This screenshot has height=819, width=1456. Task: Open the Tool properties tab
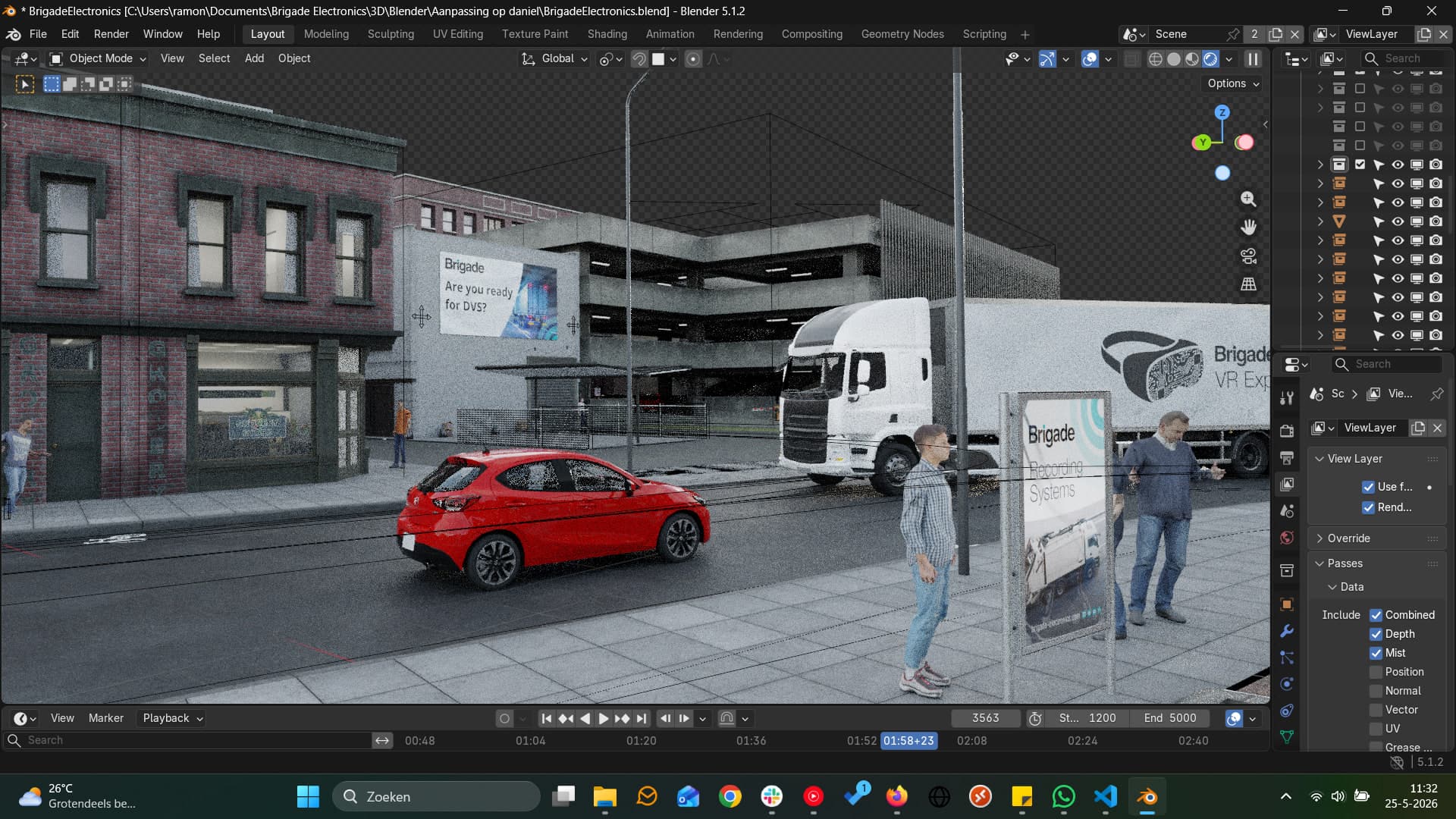pyautogui.click(x=1287, y=397)
